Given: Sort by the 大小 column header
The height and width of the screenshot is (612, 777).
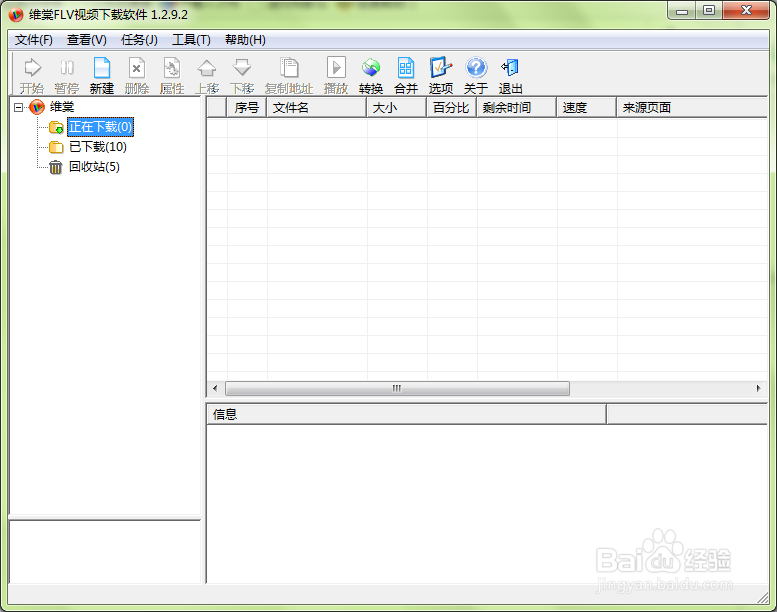Looking at the screenshot, I should 397,107.
